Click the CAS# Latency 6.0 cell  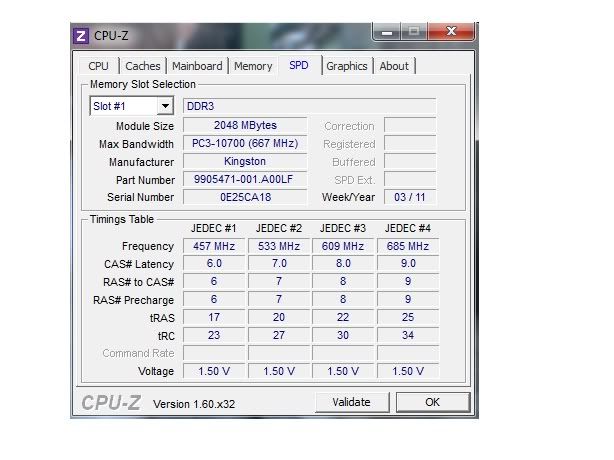click(214, 263)
